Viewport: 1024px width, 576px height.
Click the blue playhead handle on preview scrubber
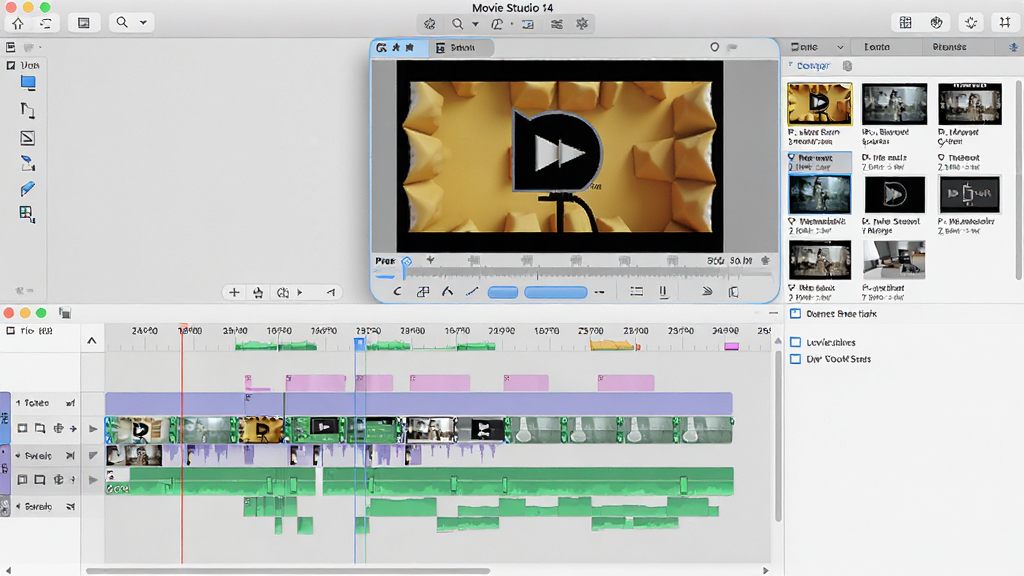tap(406, 261)
